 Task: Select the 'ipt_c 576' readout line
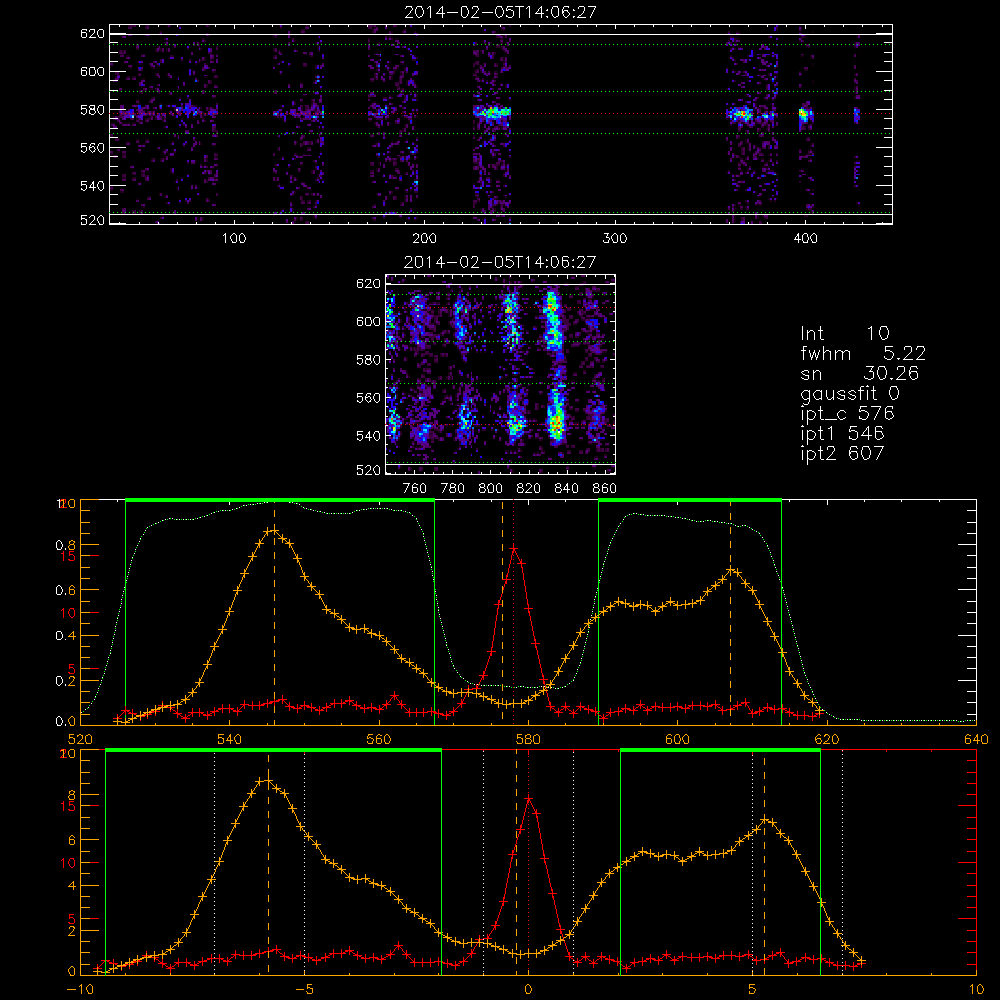pyautogui.click(x=848, y=414)
